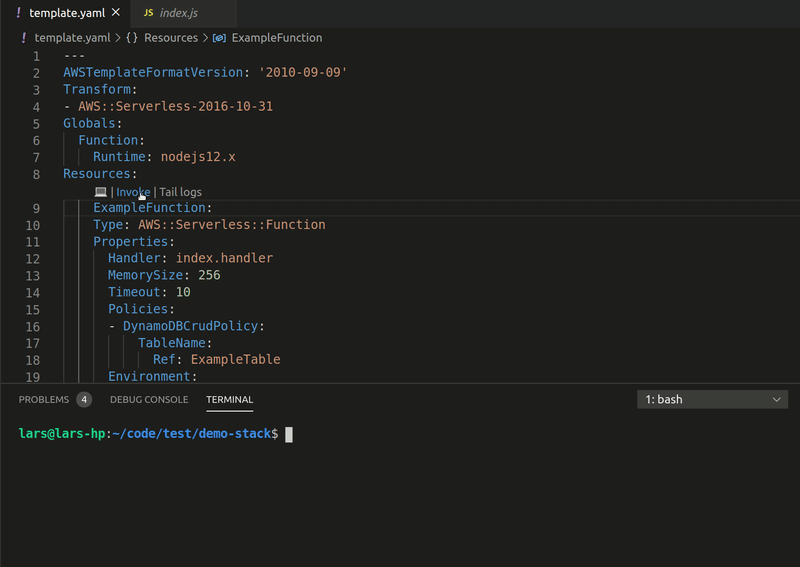
Task: Click the Tail logs code lens link
Action: pyautogui.click(x=180, y=192)
